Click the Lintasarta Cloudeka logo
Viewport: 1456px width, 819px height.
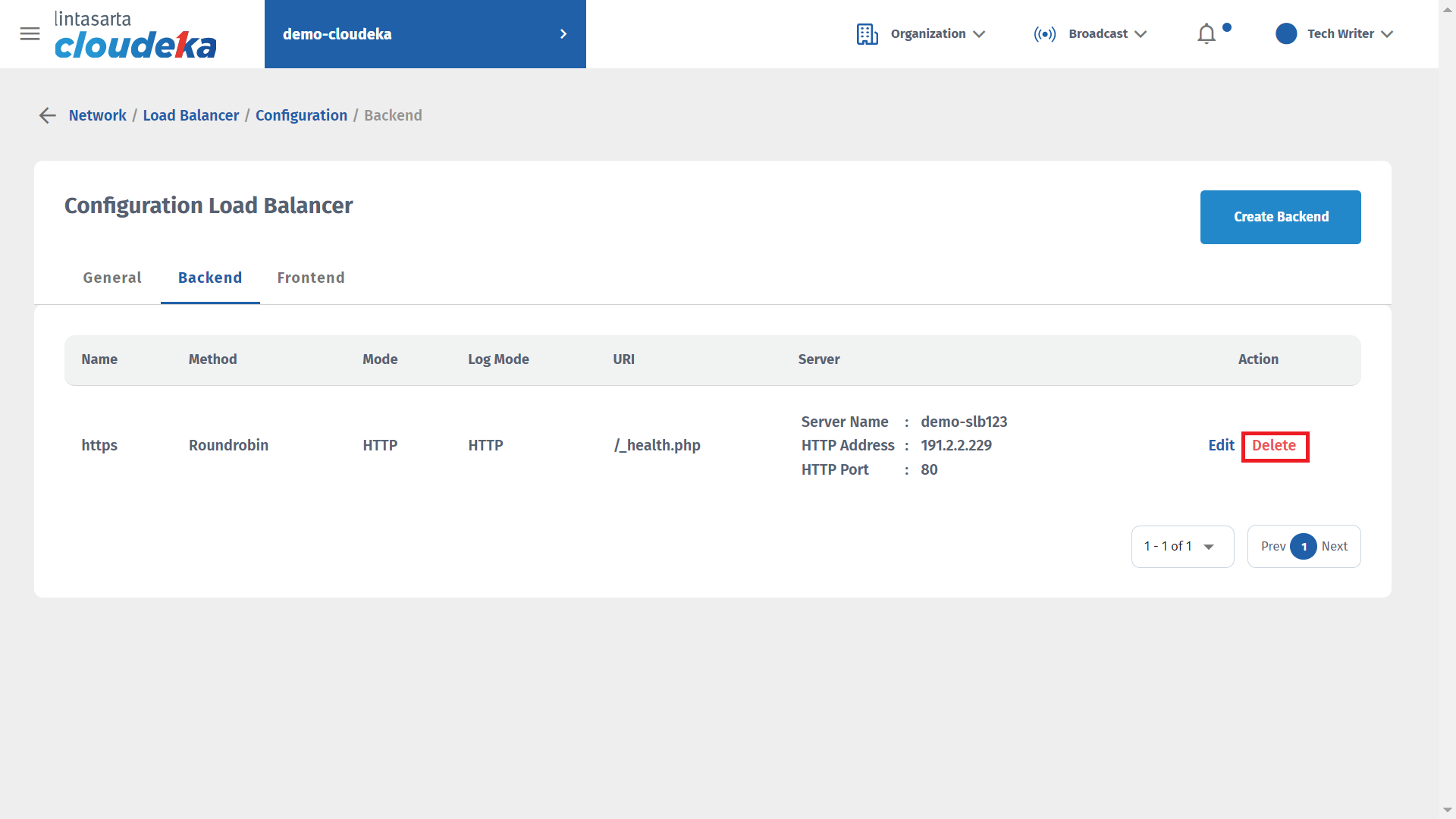pyautogui.click(x=135, y=35)
